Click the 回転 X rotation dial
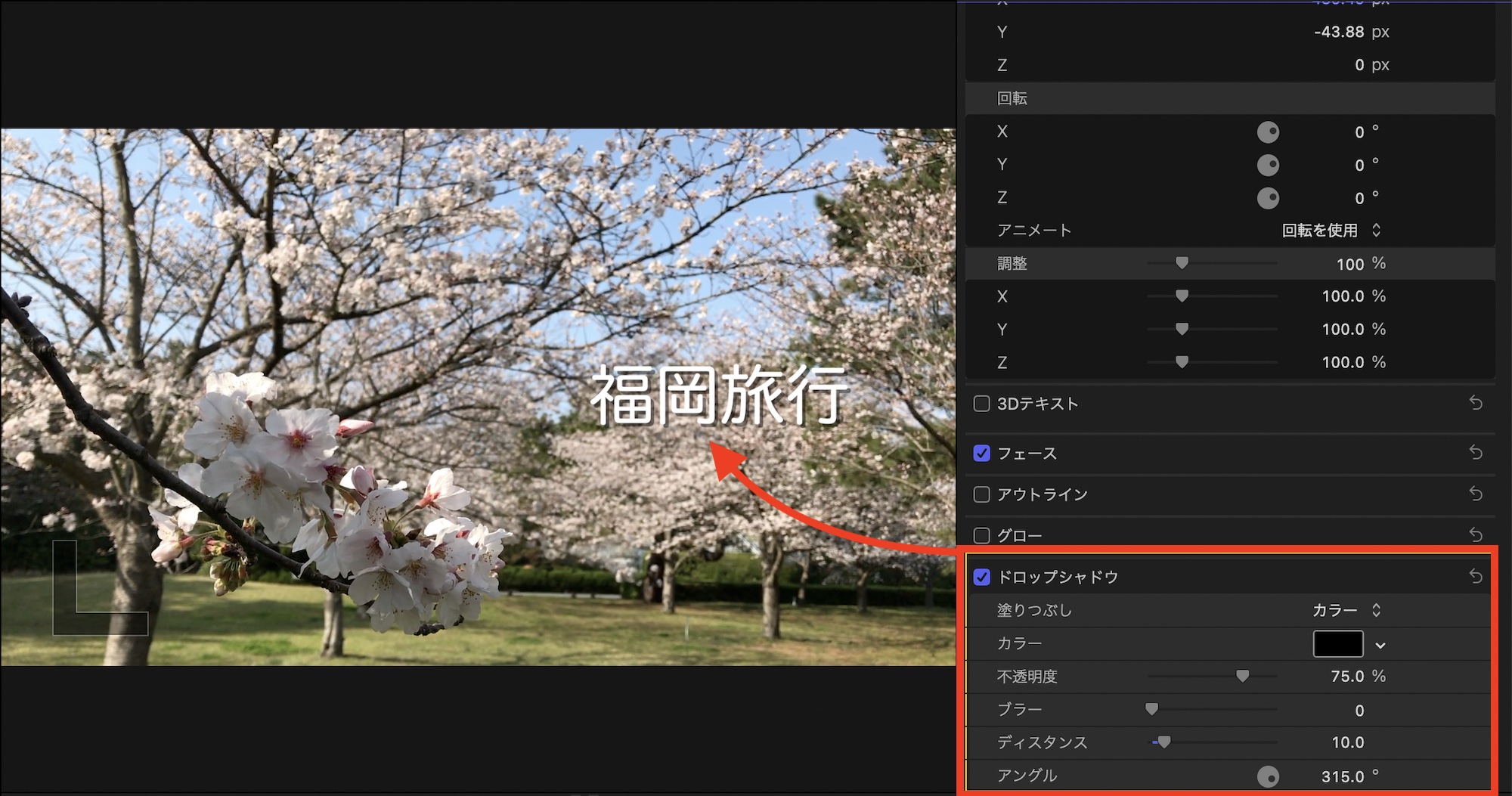The height and width of the screenshot is (796, 1512). 1268,132
